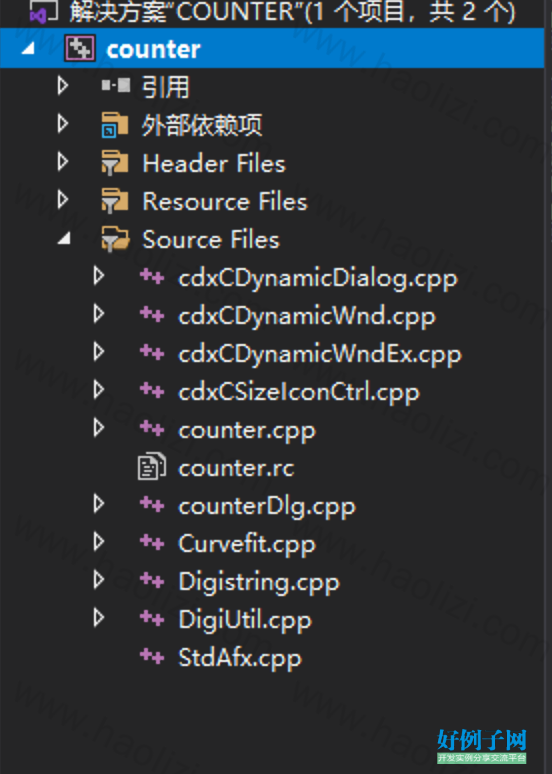The width and height of the screenshot is (552, 774).
Task: Click the C++ icon of cdxCDynamicWnd.cpp
Action: coord(152,314)
